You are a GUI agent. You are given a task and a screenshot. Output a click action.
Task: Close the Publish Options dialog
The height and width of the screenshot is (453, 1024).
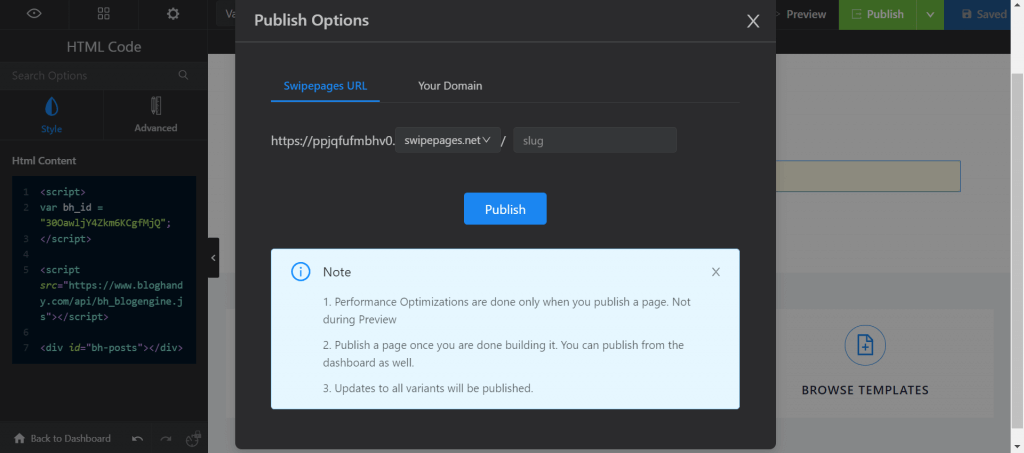pyautogui.click(x=753, y=21)
